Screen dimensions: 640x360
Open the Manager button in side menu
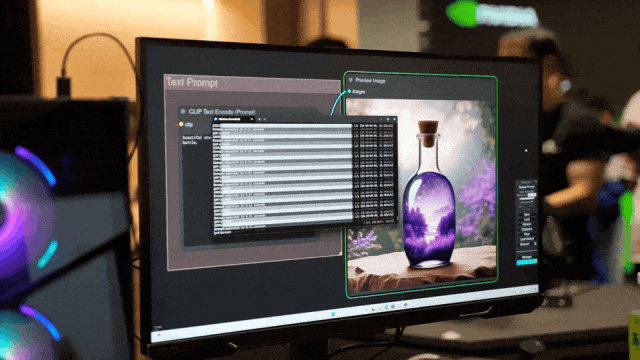[x=527, y=257]
